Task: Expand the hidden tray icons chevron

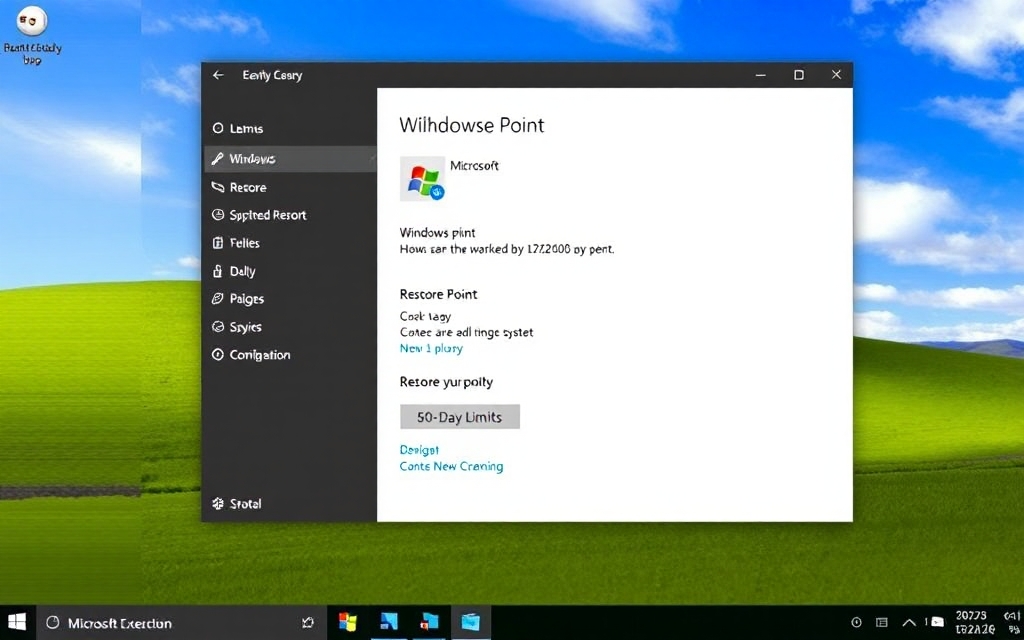Action: point(908,622)
